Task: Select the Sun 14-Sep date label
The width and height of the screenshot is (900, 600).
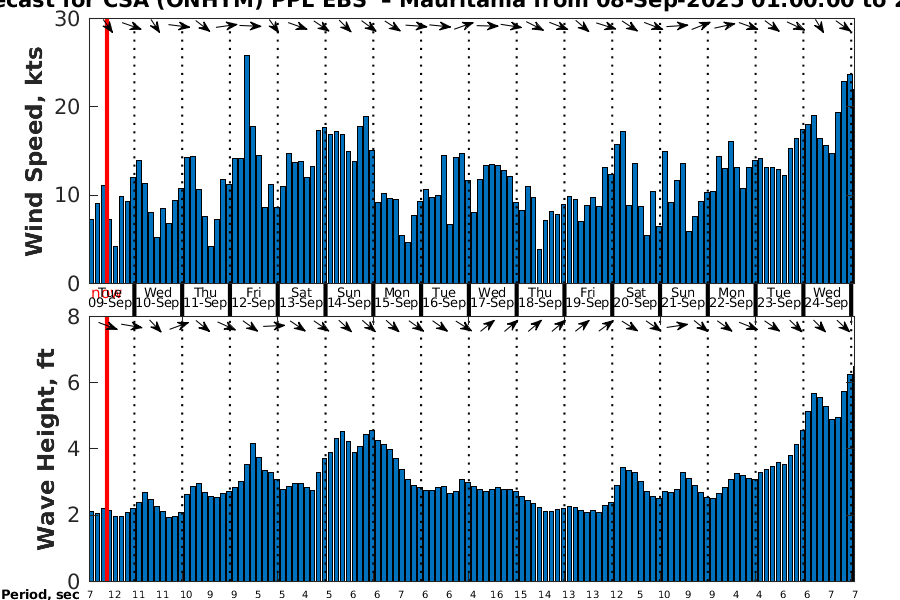Action: 349,298
